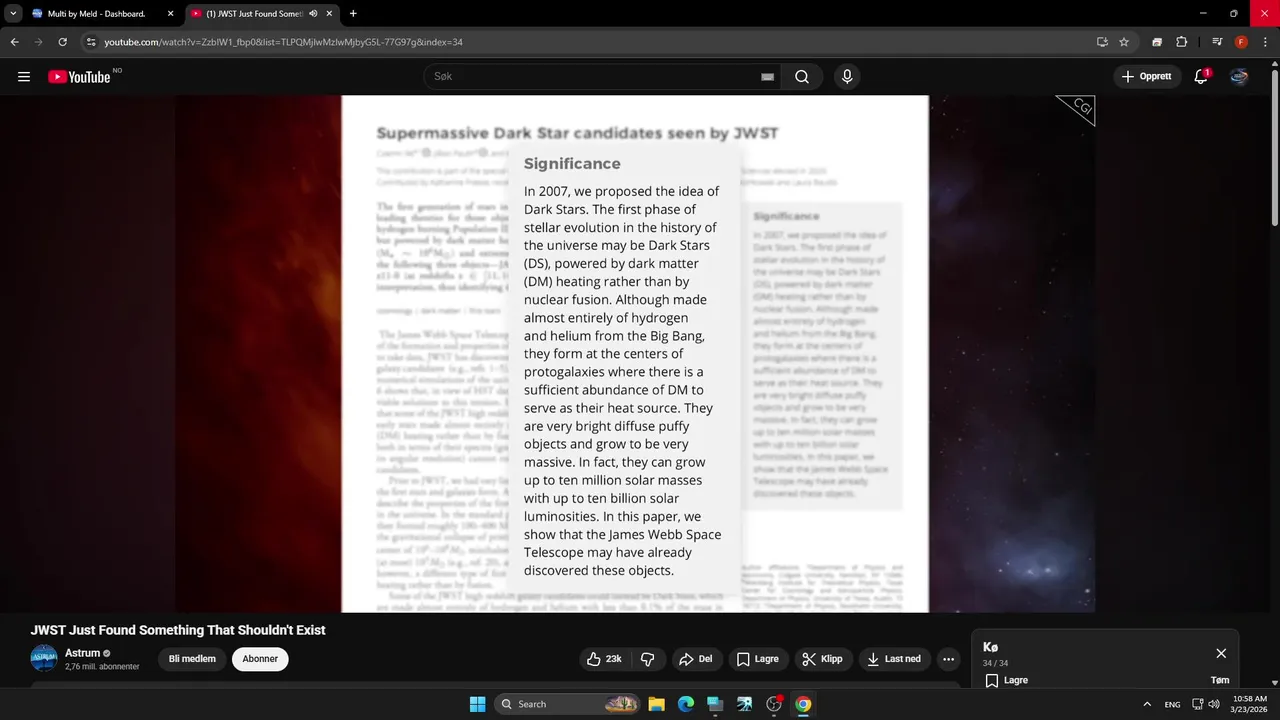Install app icon in address bar
The width and height of the screenshot is (1280, 720).
coord(1102,42)
